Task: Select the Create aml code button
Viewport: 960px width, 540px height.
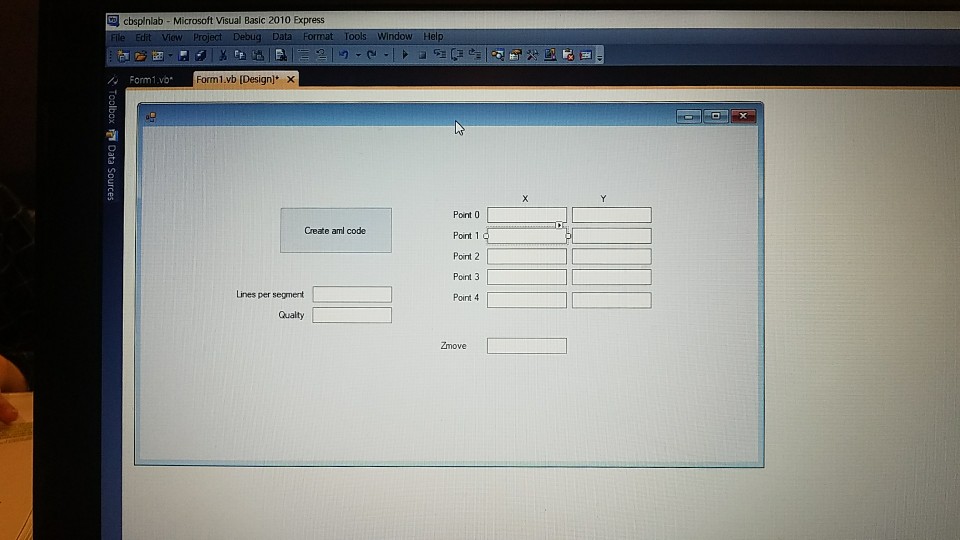Action: 336,230
